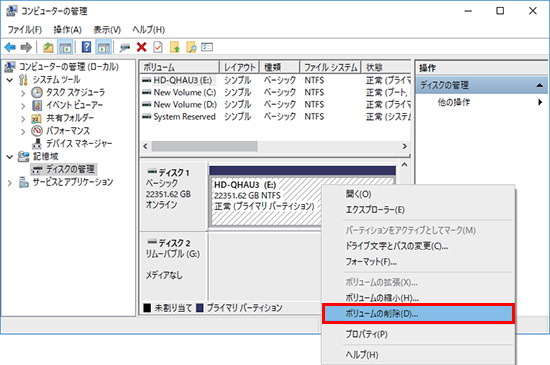Toggle the console tree show/hide icon
Screen dimensions: 550x365
click(x=65, y=47)
